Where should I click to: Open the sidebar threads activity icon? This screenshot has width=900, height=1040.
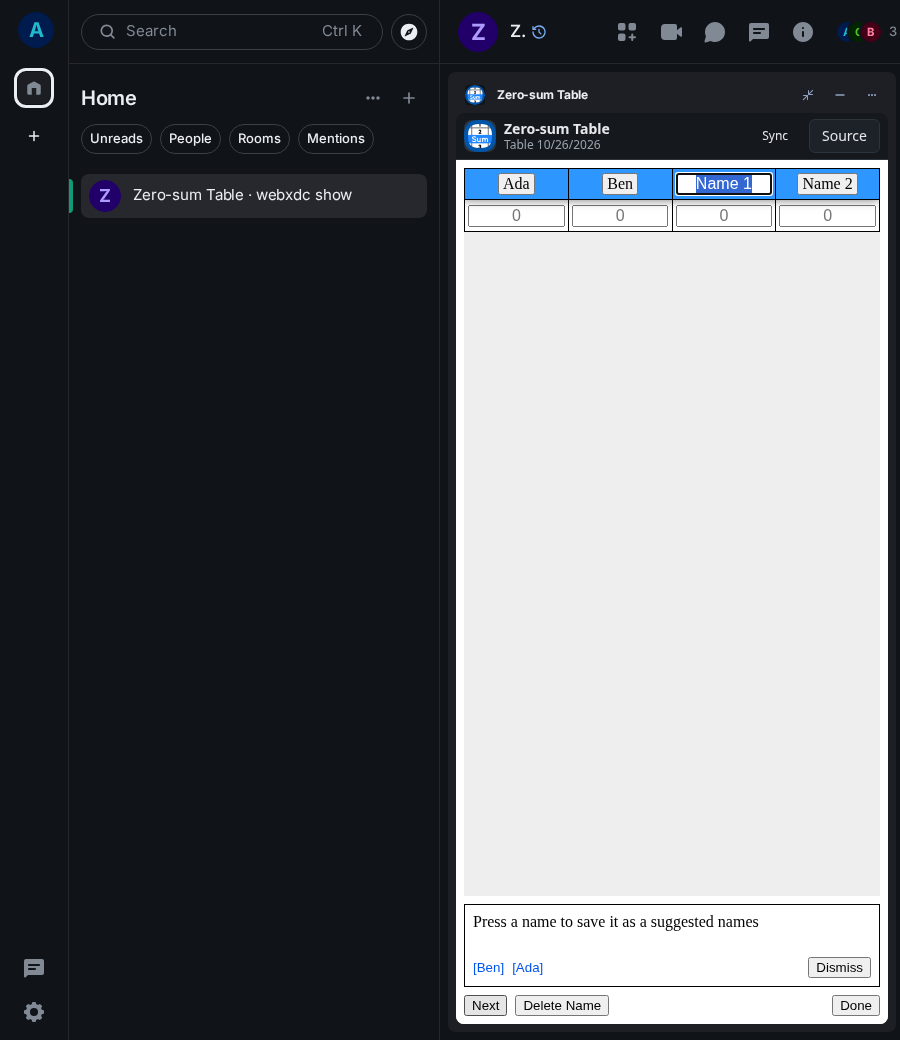pos(34,968)
